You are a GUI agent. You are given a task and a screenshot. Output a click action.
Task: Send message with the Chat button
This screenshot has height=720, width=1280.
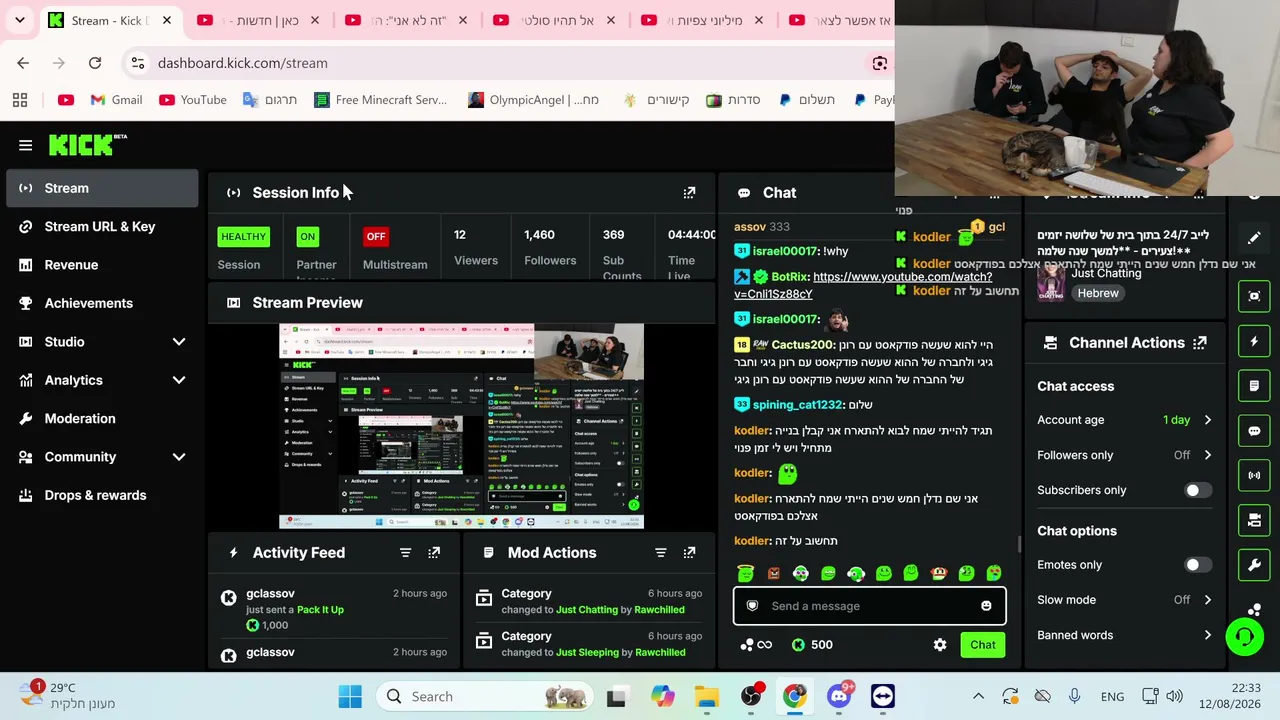(983, 645)
